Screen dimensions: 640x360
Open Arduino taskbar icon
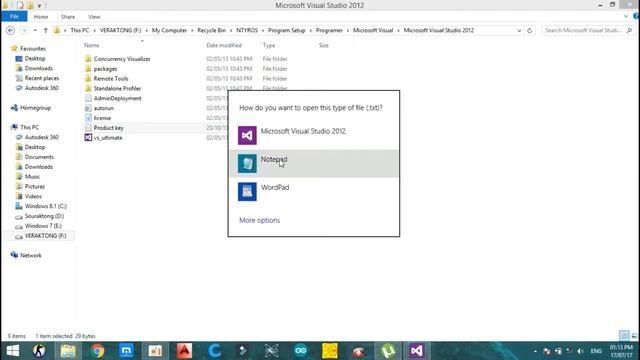pyautogui.click(x=301, y=351)
